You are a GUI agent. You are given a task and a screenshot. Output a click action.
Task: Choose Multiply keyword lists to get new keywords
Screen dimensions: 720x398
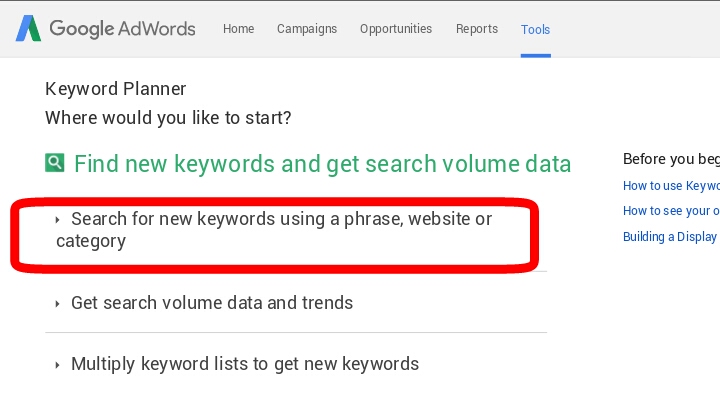click(245, 364)
